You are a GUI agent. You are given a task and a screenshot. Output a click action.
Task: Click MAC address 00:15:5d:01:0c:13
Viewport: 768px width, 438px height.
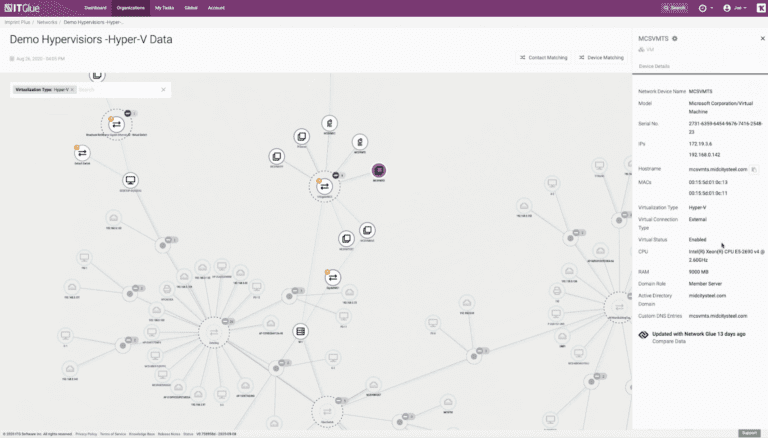pyautogui.click(x=708, y=182)
